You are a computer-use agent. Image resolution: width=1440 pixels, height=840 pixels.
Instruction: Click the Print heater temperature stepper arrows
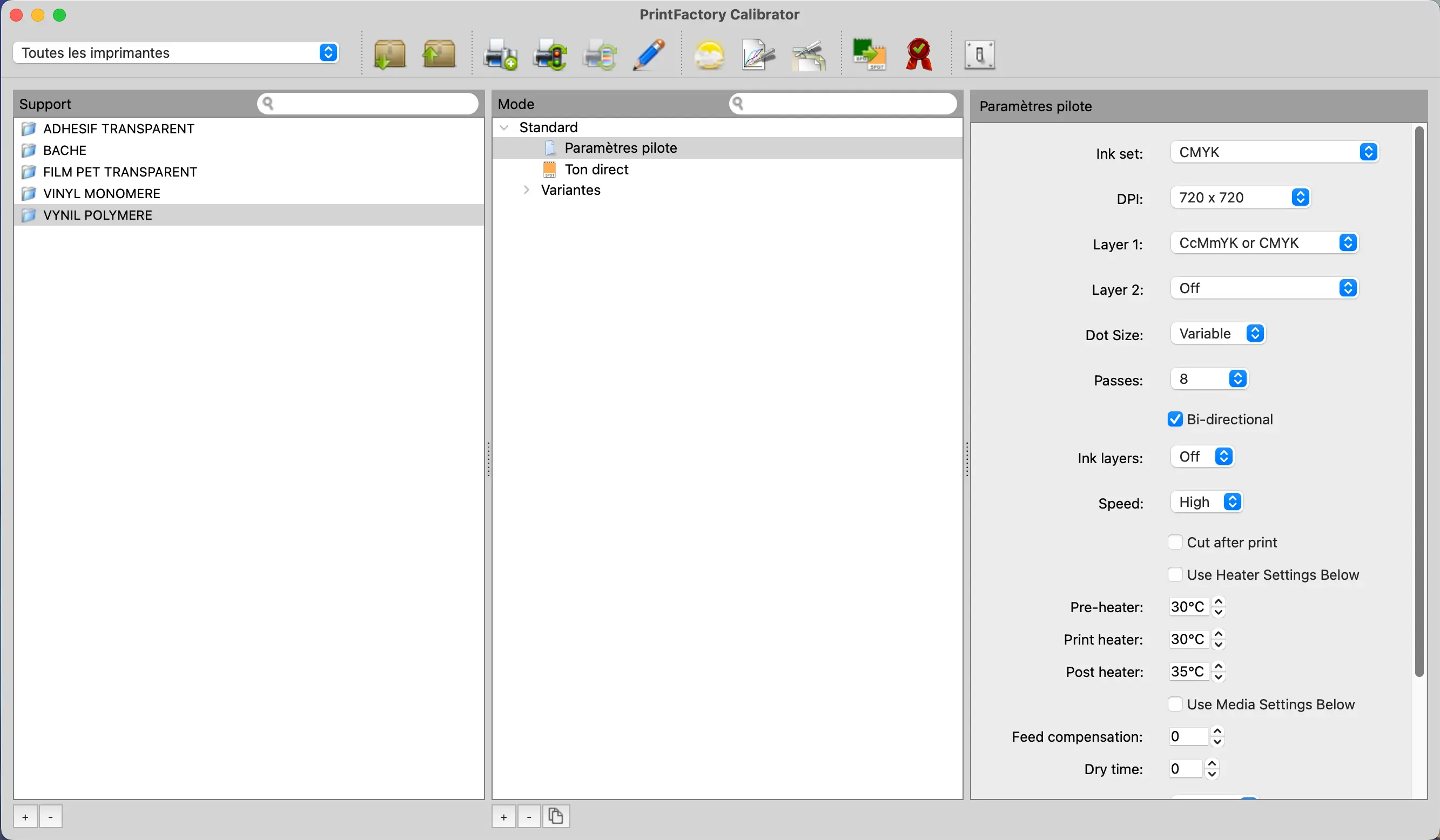(x=1219, y=639)
